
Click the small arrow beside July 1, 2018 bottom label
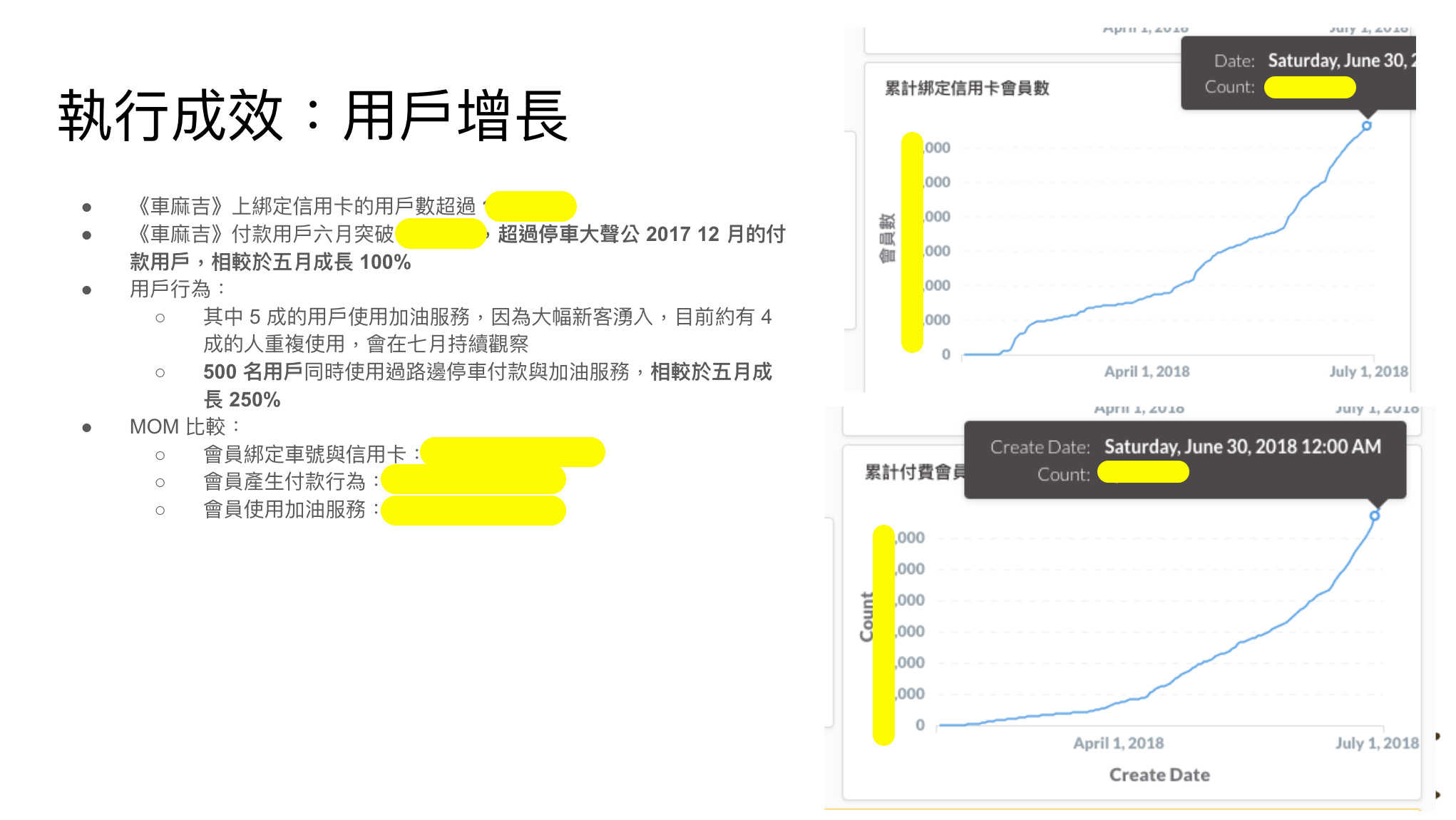(x=1437, y=736)
